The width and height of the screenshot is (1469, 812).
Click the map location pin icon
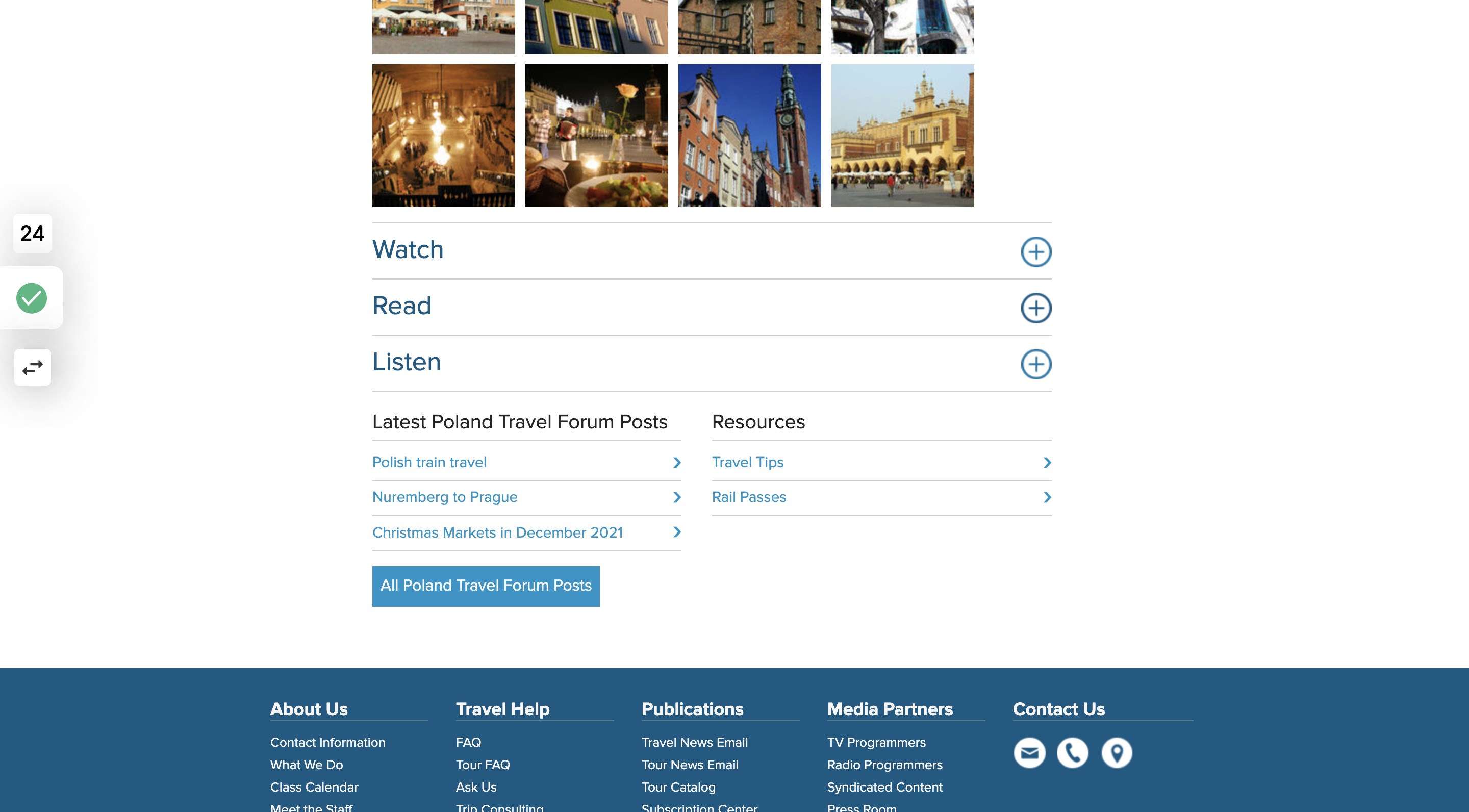1117,753
